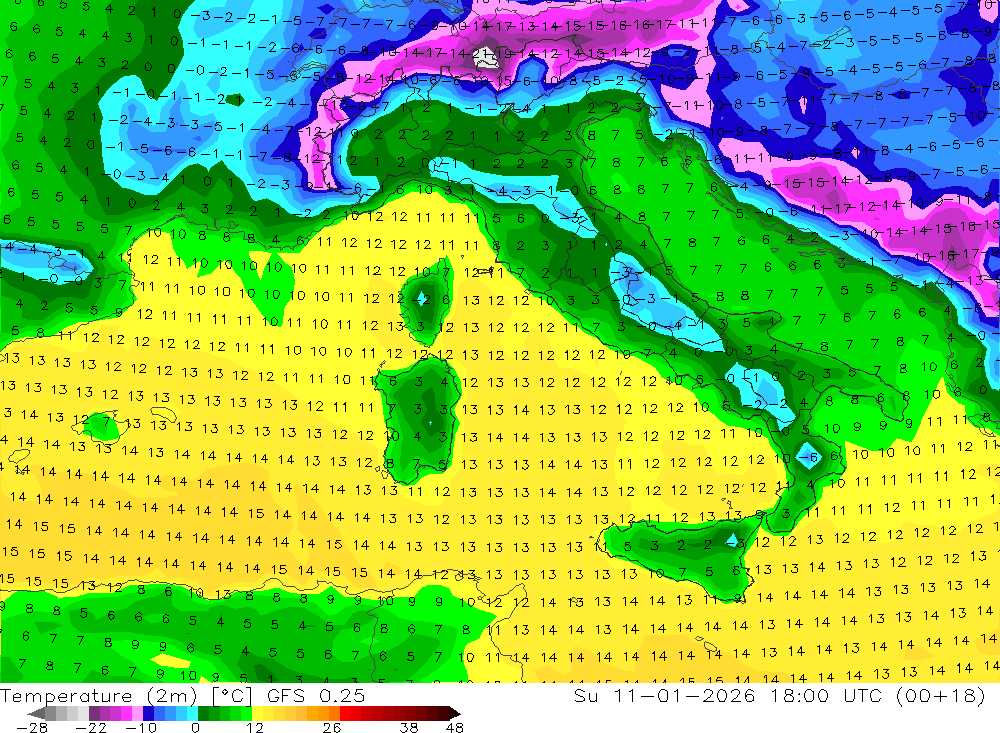The width and height of the screenshot is (1000, 733).
Task: Click the bright red legend segment right of 26
Action: [x=345, y=713]
